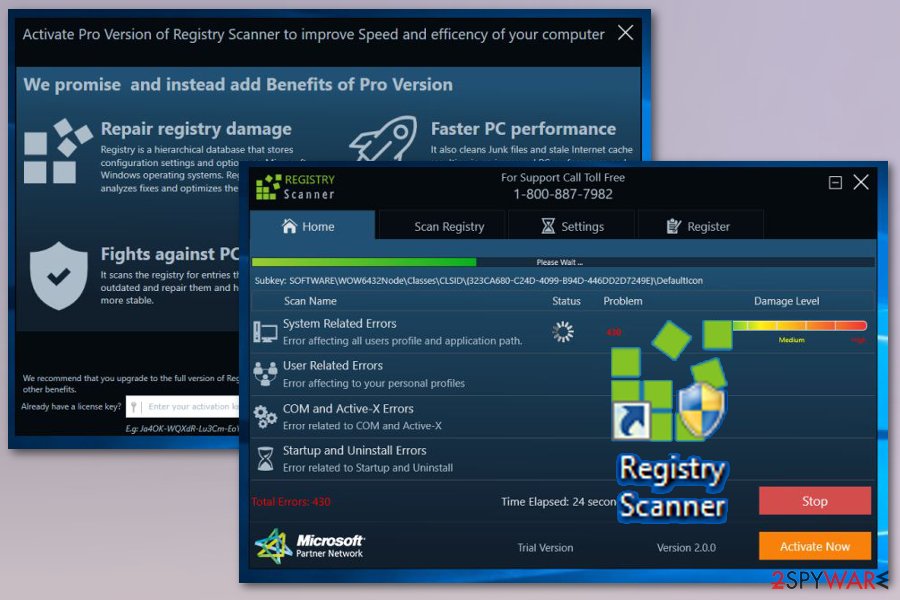Click the rocket icon beside Faster PC performance

click(x=383, y=138)
